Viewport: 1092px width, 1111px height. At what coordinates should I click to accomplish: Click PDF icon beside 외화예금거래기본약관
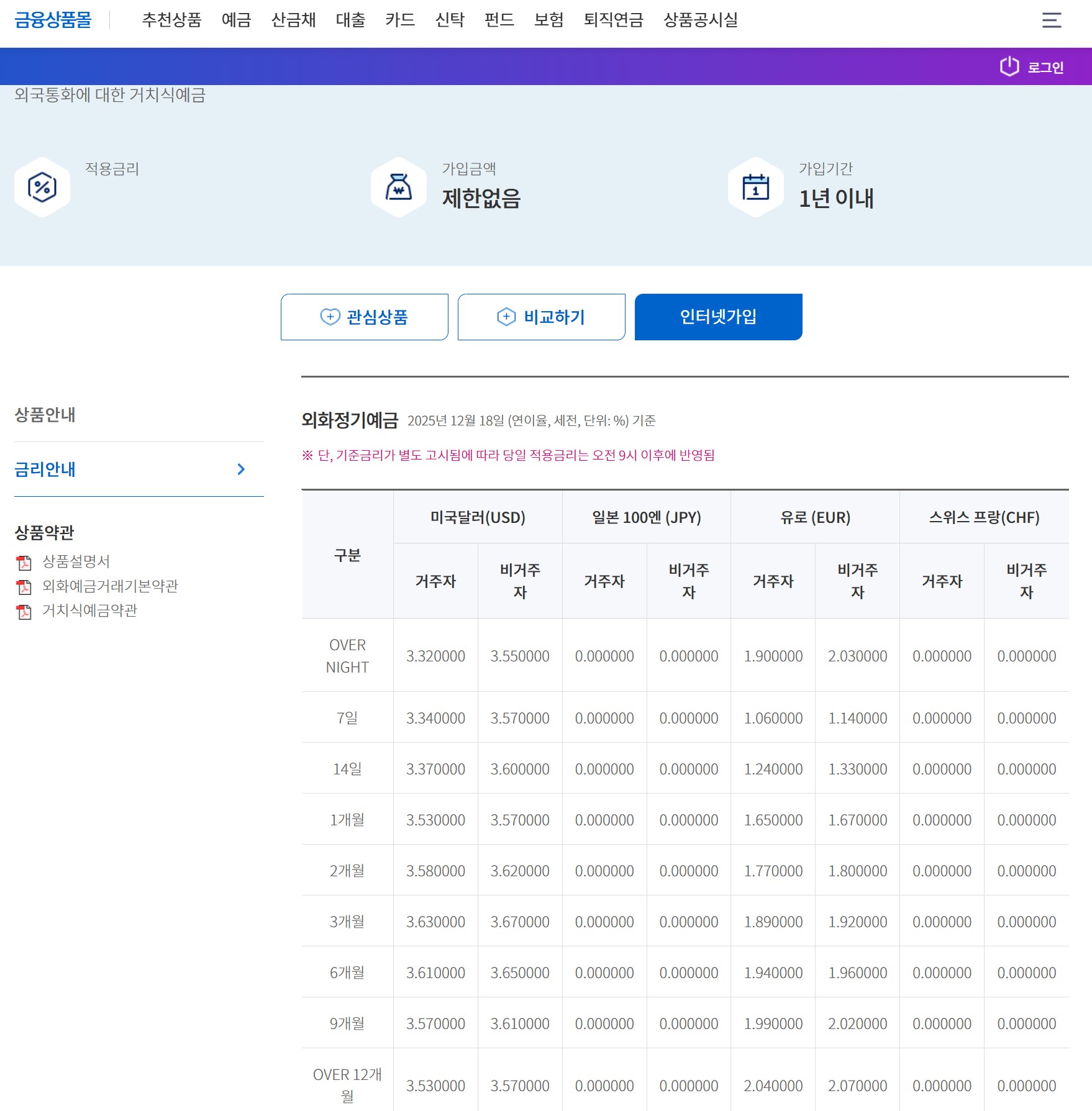[24, 587]
